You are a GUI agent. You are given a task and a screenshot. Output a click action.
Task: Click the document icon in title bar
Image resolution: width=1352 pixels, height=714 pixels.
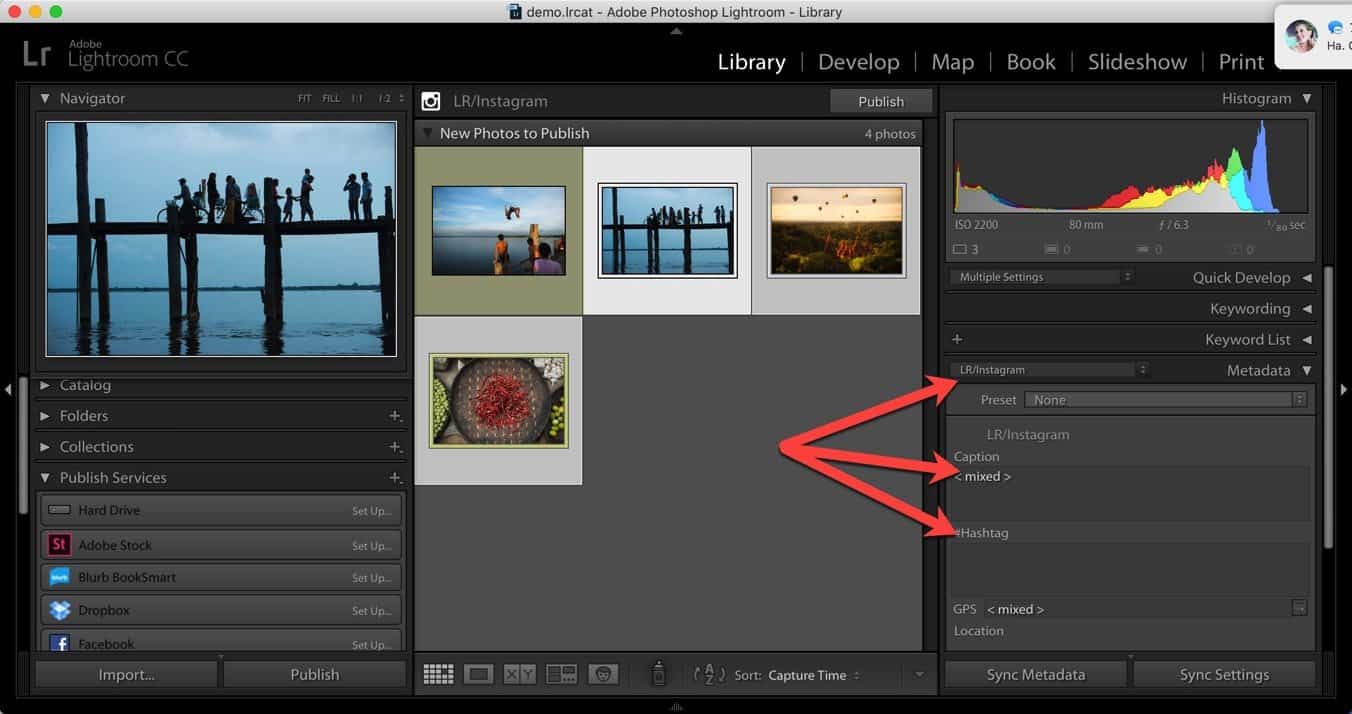pyautogui.click(x=515, y=12)
